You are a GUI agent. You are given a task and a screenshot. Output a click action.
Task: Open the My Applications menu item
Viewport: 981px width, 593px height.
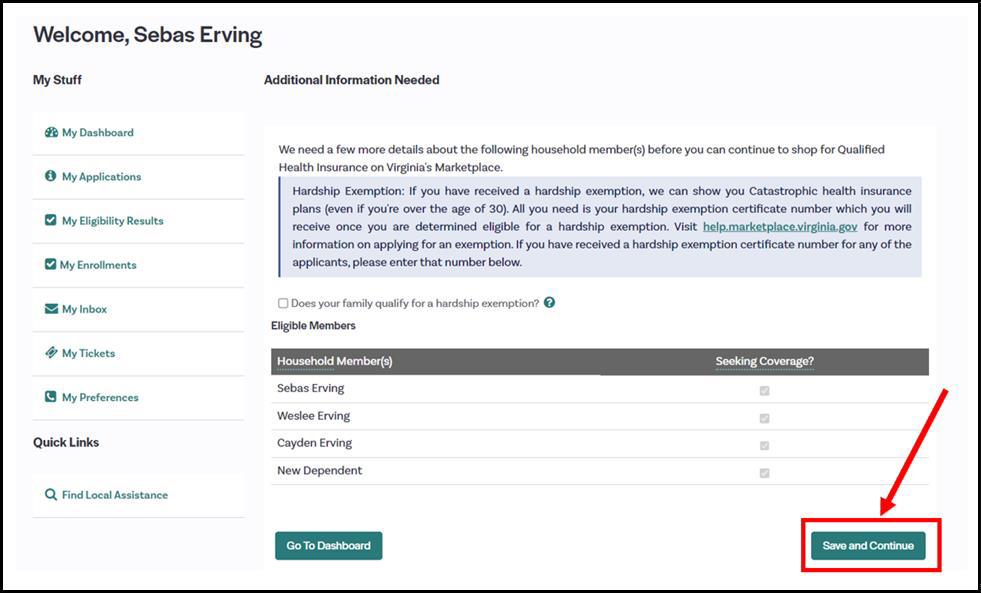(101, 177)
